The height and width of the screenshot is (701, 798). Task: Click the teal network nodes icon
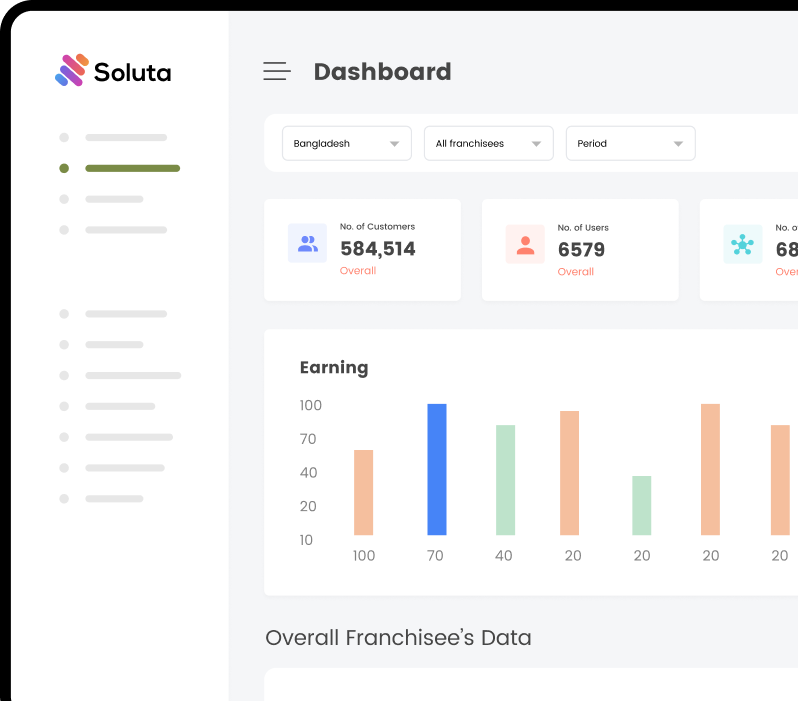pyautogui.click(x=743, y=244)
